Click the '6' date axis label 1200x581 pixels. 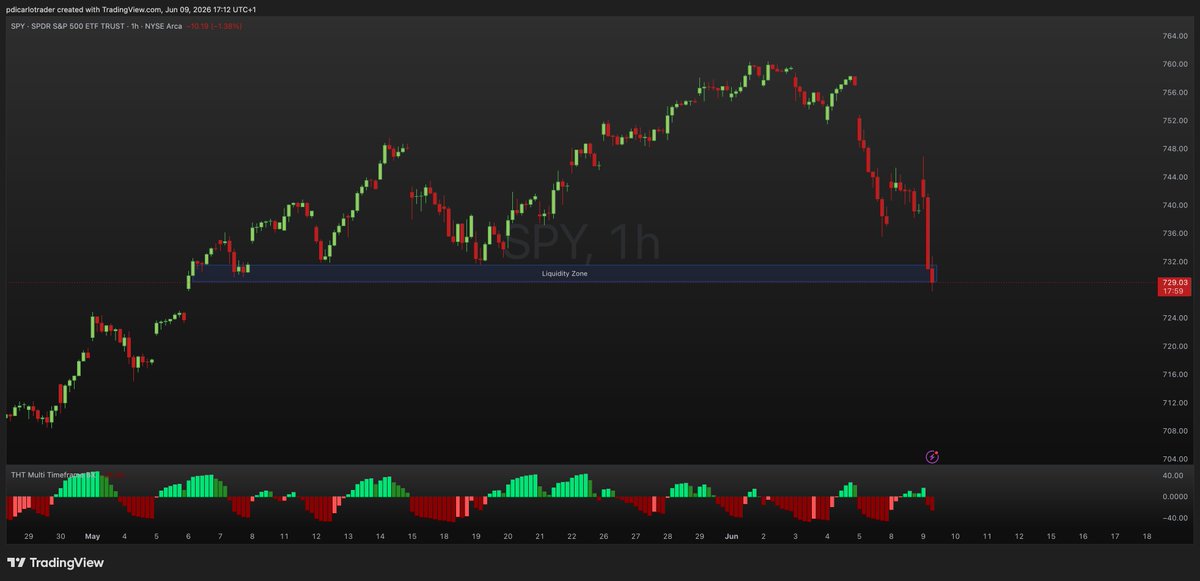point(188,536)
